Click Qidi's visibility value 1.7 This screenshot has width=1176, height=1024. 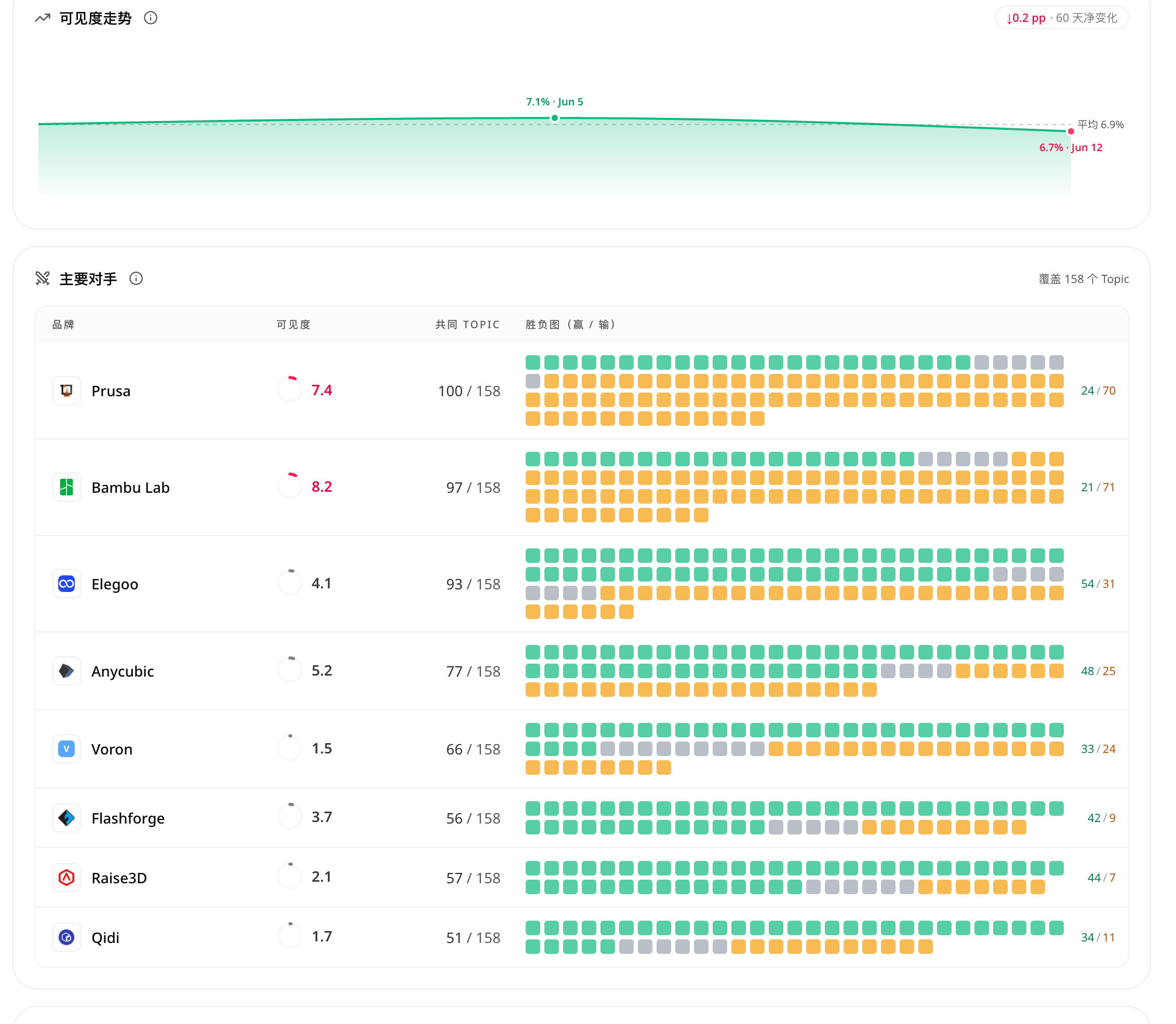[x=322, y=937]
